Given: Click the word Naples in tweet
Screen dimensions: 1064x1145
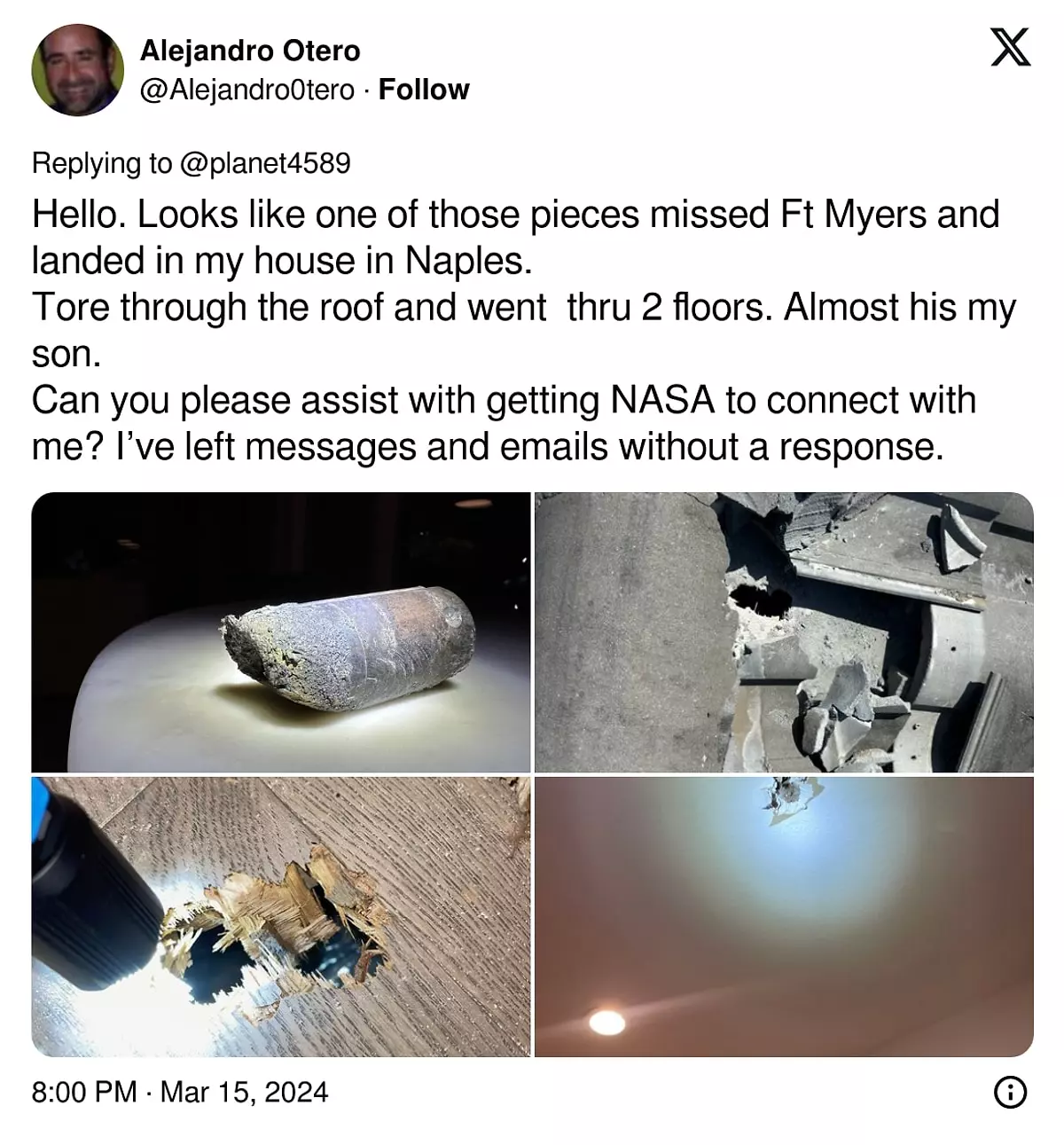Looking at the screenshot, I should click(468, 261).
